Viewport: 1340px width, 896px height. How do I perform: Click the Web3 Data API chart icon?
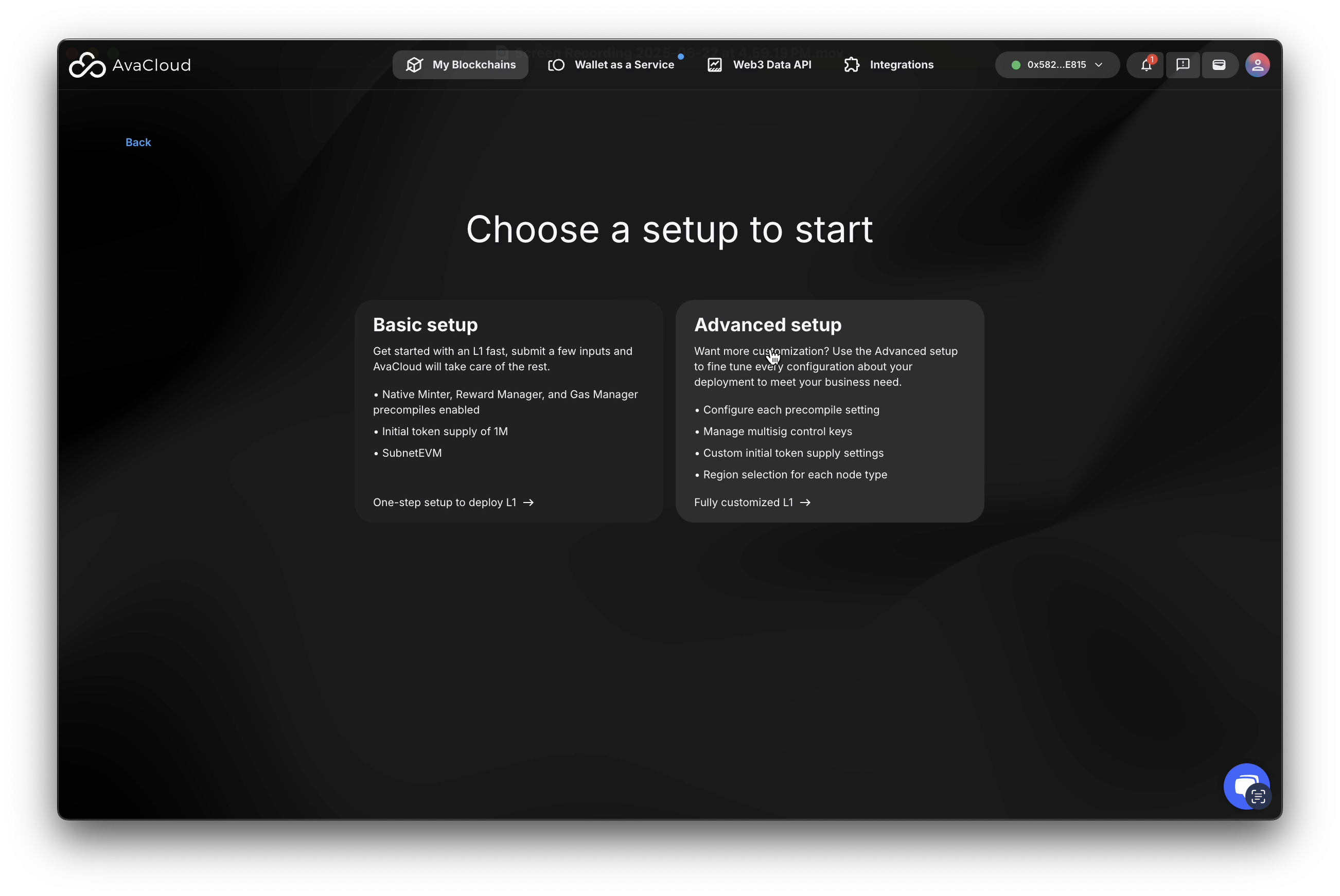click(715, 65)
